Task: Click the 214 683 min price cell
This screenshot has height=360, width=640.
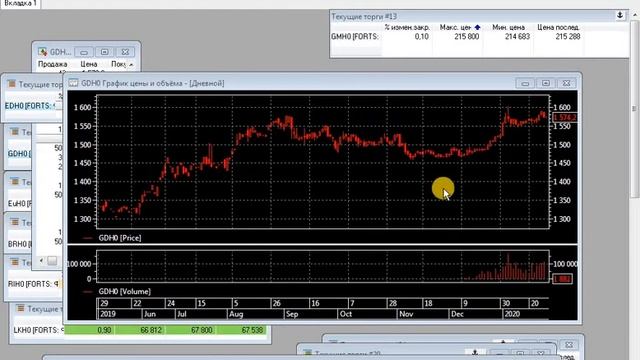Action: point(517,36)
